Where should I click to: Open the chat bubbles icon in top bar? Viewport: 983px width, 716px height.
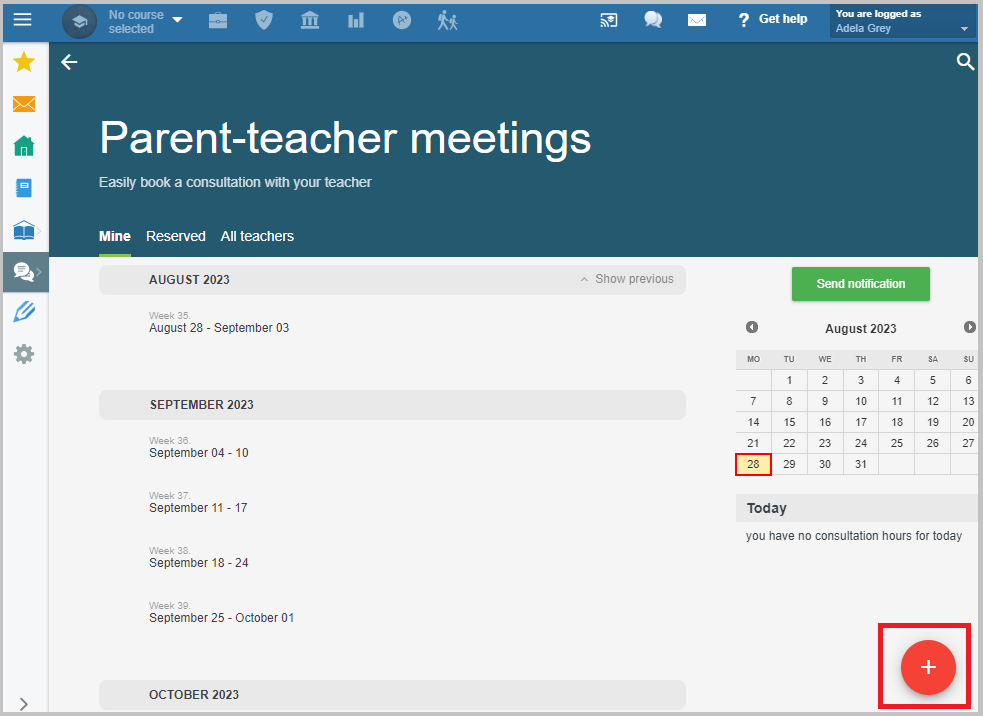653,20
